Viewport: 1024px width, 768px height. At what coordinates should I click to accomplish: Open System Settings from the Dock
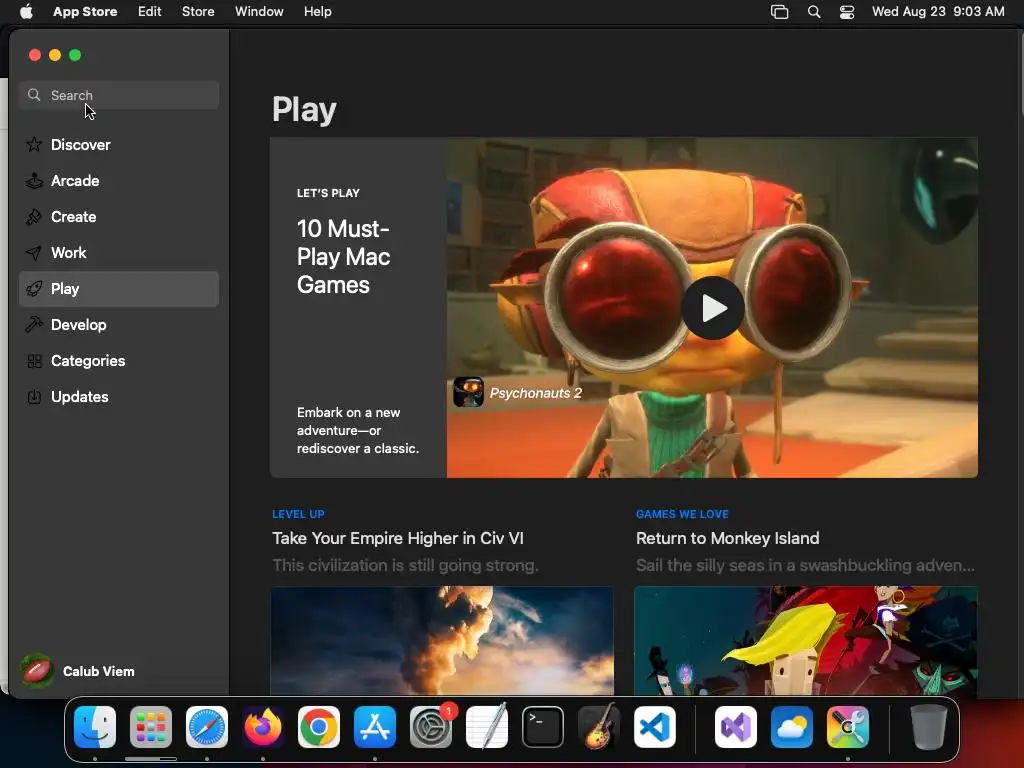coord(431,726)
